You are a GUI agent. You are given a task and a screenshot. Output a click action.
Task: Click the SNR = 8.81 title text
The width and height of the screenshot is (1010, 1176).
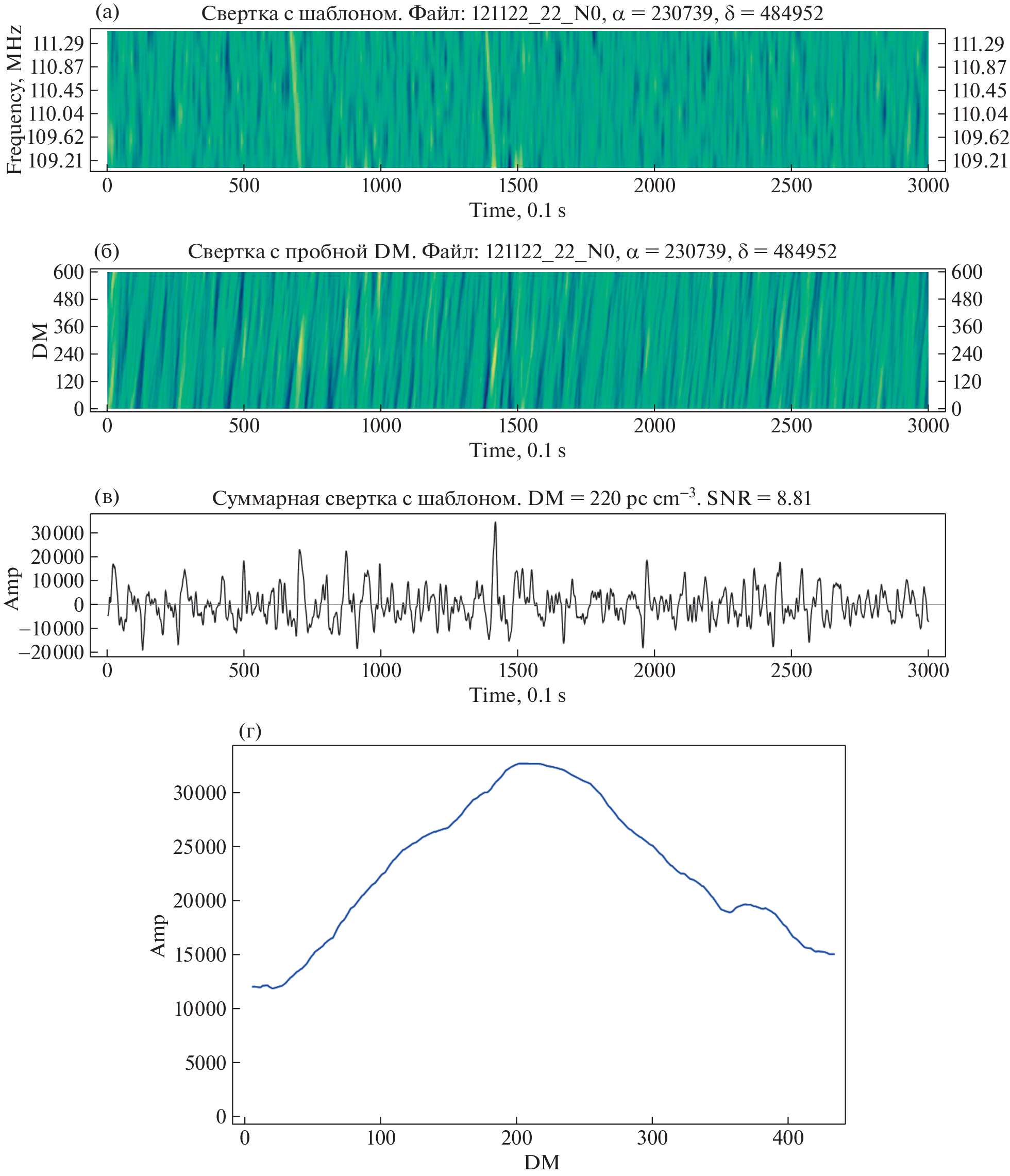[x=759, y=498]
